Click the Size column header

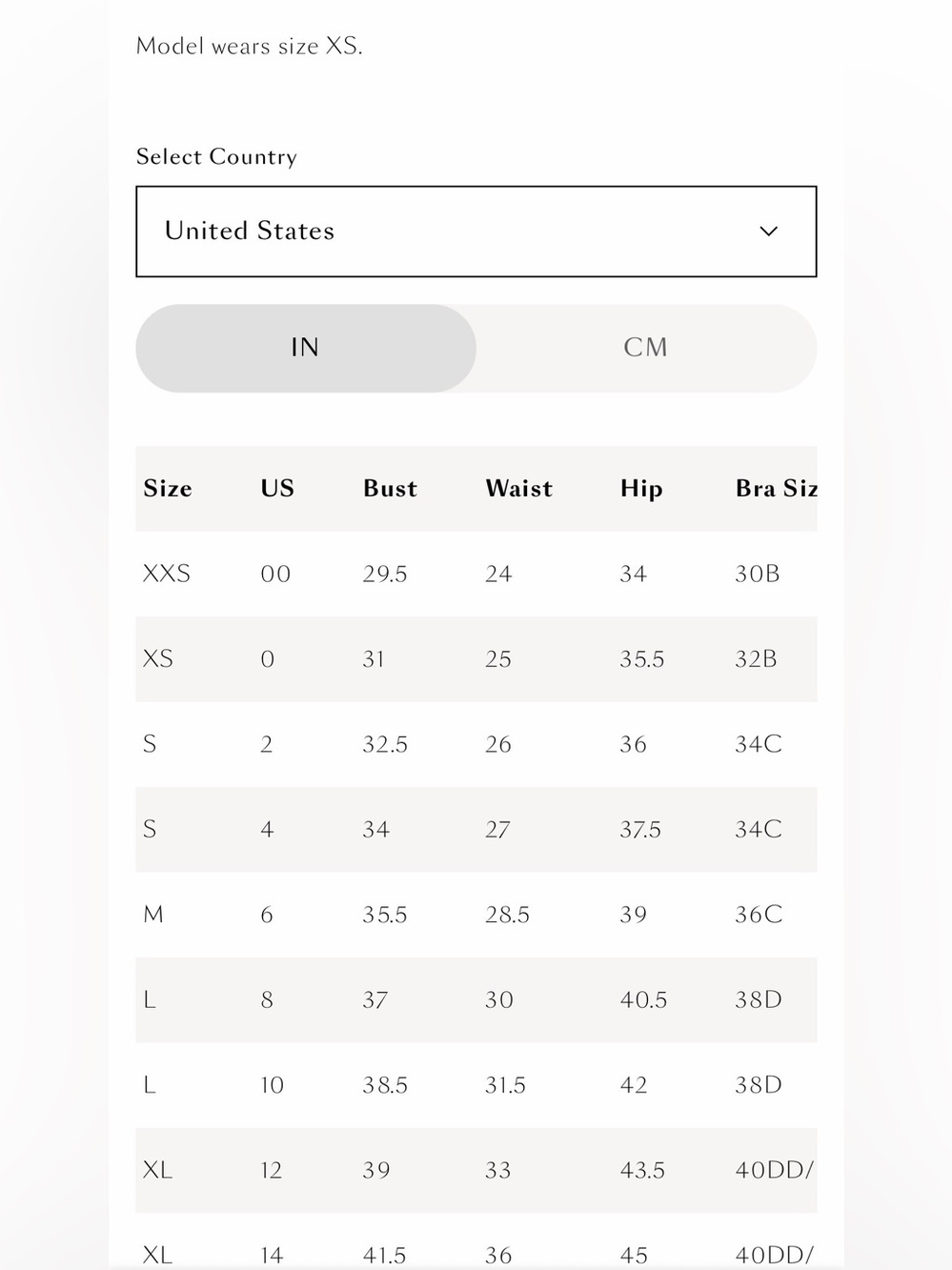[168, 489]
